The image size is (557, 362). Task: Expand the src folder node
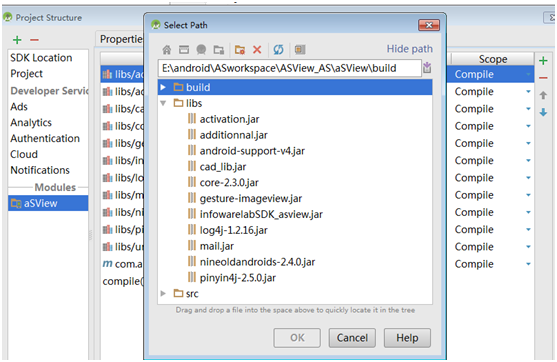tap(163, 293)
